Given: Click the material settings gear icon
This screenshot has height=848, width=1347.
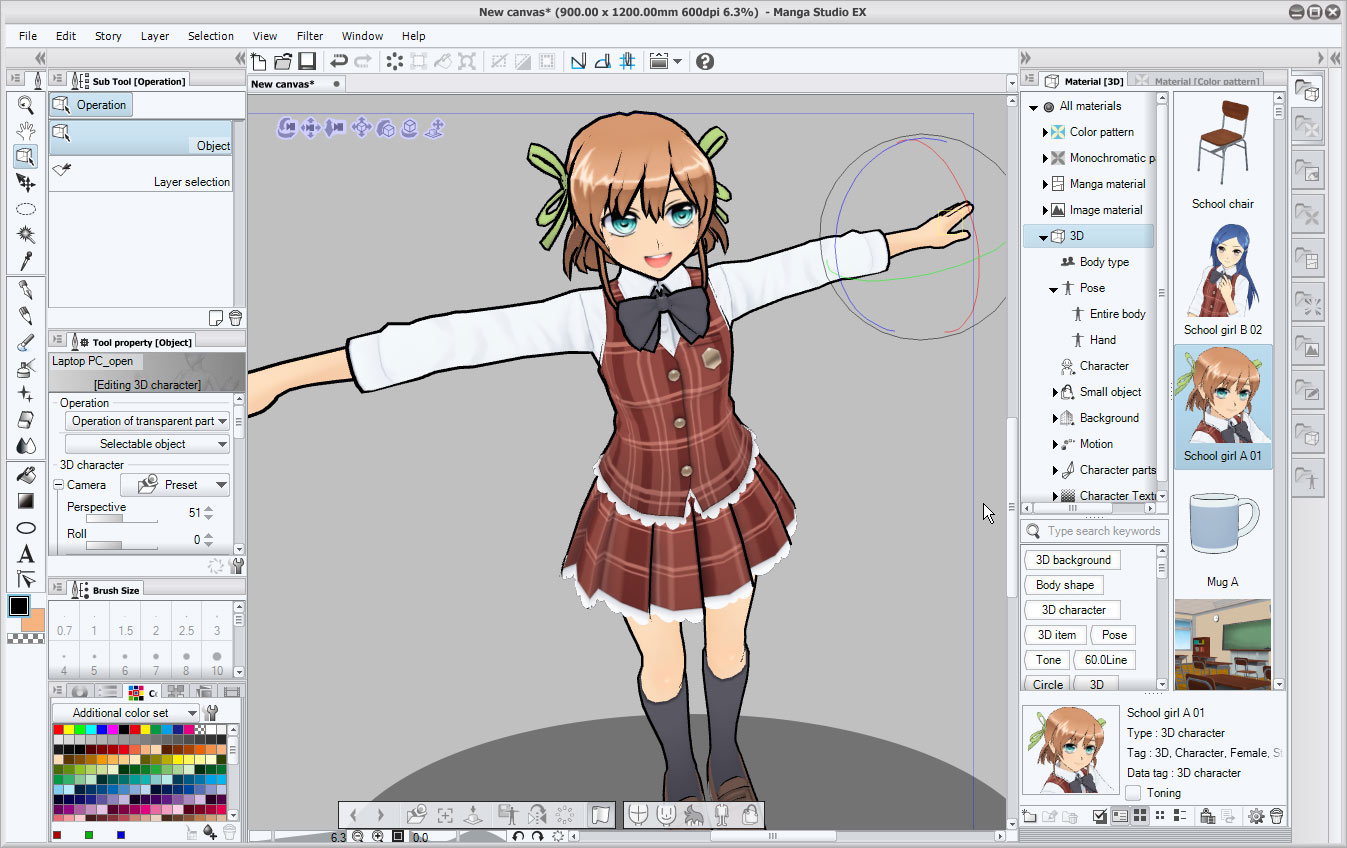Looking at the screenshot, I should pos(1256,816).
